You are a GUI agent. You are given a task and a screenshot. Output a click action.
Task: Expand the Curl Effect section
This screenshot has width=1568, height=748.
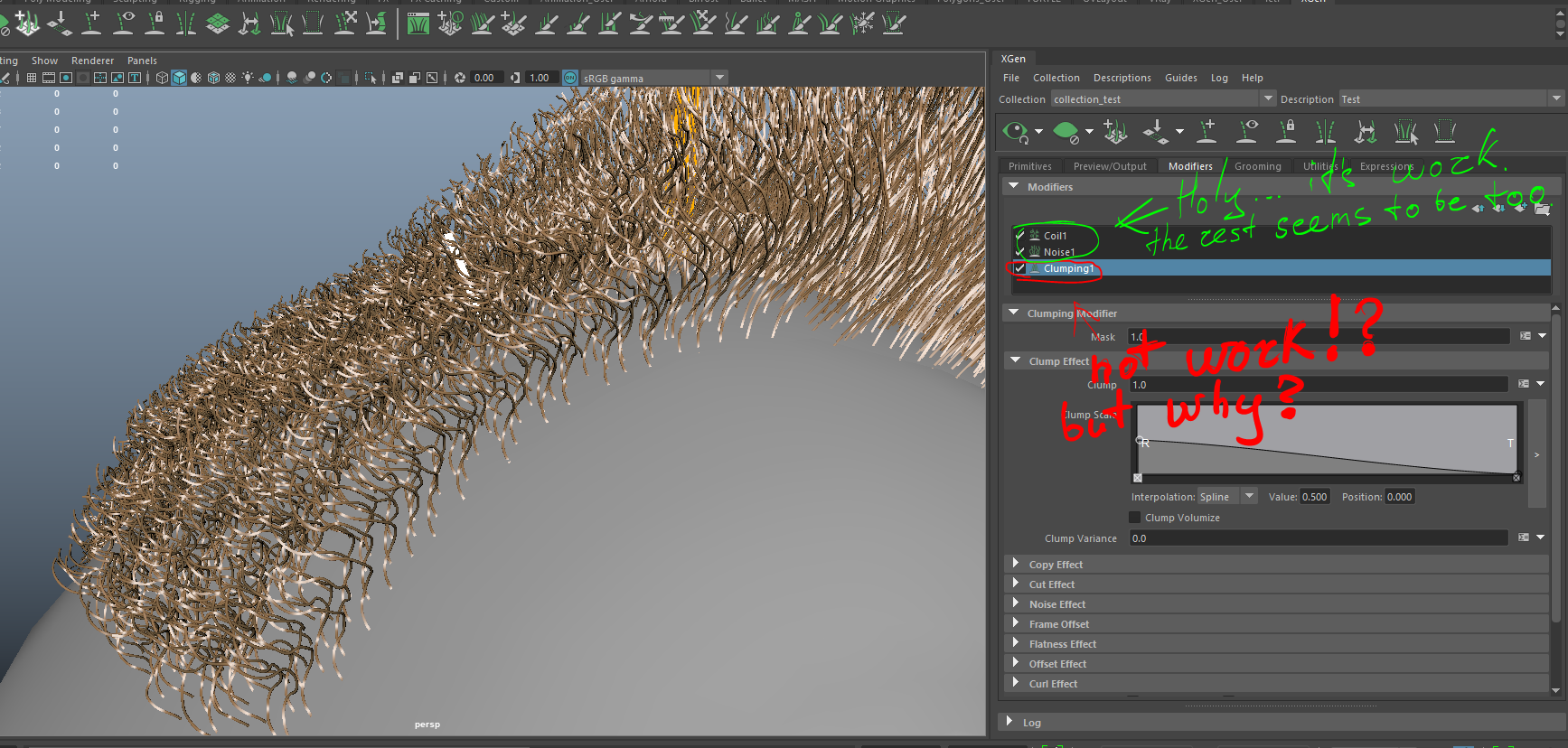[1016, 683]
